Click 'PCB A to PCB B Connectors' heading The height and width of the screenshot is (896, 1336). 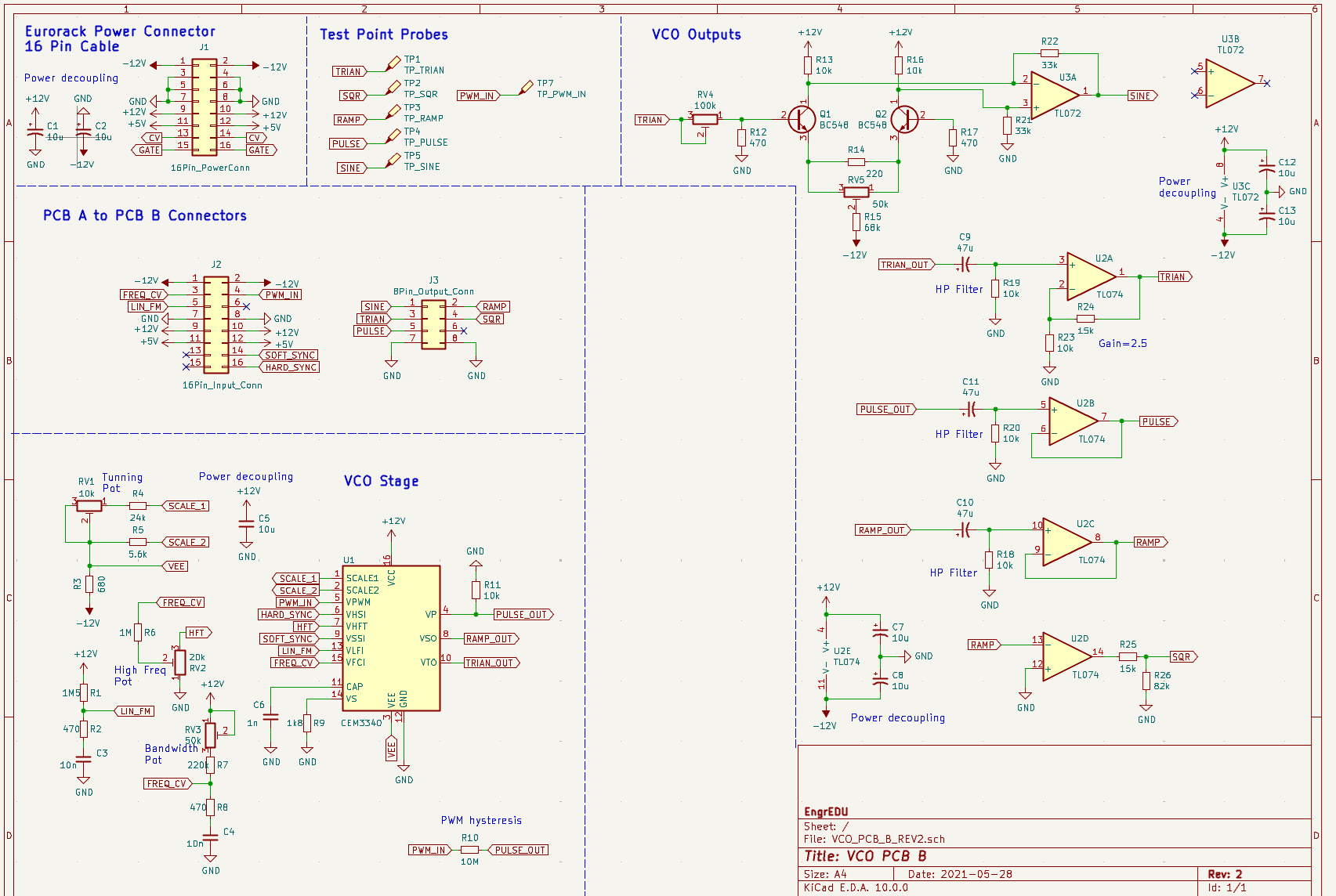point(145,215)
